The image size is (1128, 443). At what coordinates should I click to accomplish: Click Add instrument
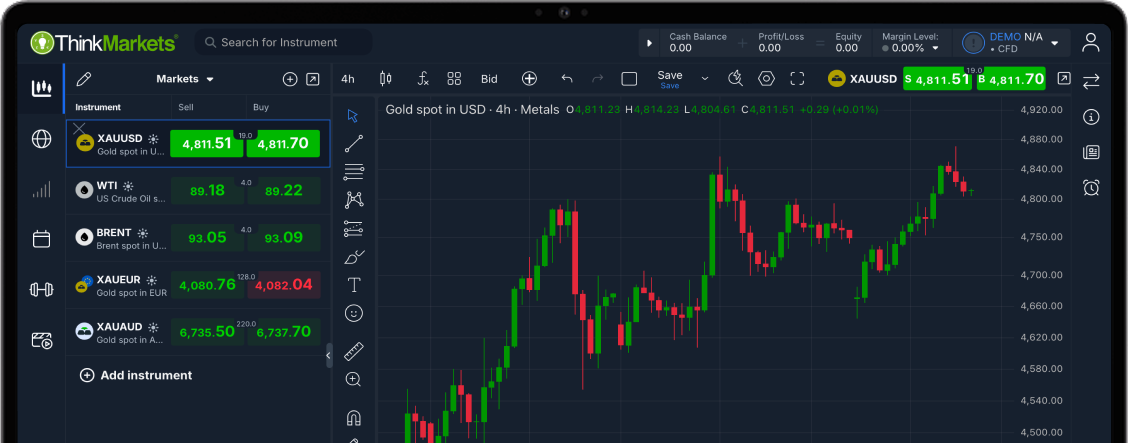(x=136, y=375)
